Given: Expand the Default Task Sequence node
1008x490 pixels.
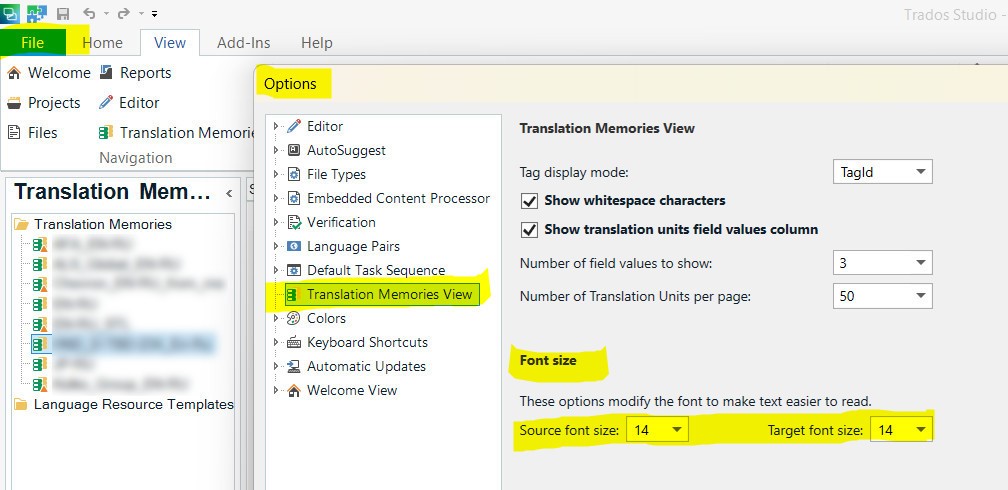Looking at the screenshot, I should tap(276, 270).
